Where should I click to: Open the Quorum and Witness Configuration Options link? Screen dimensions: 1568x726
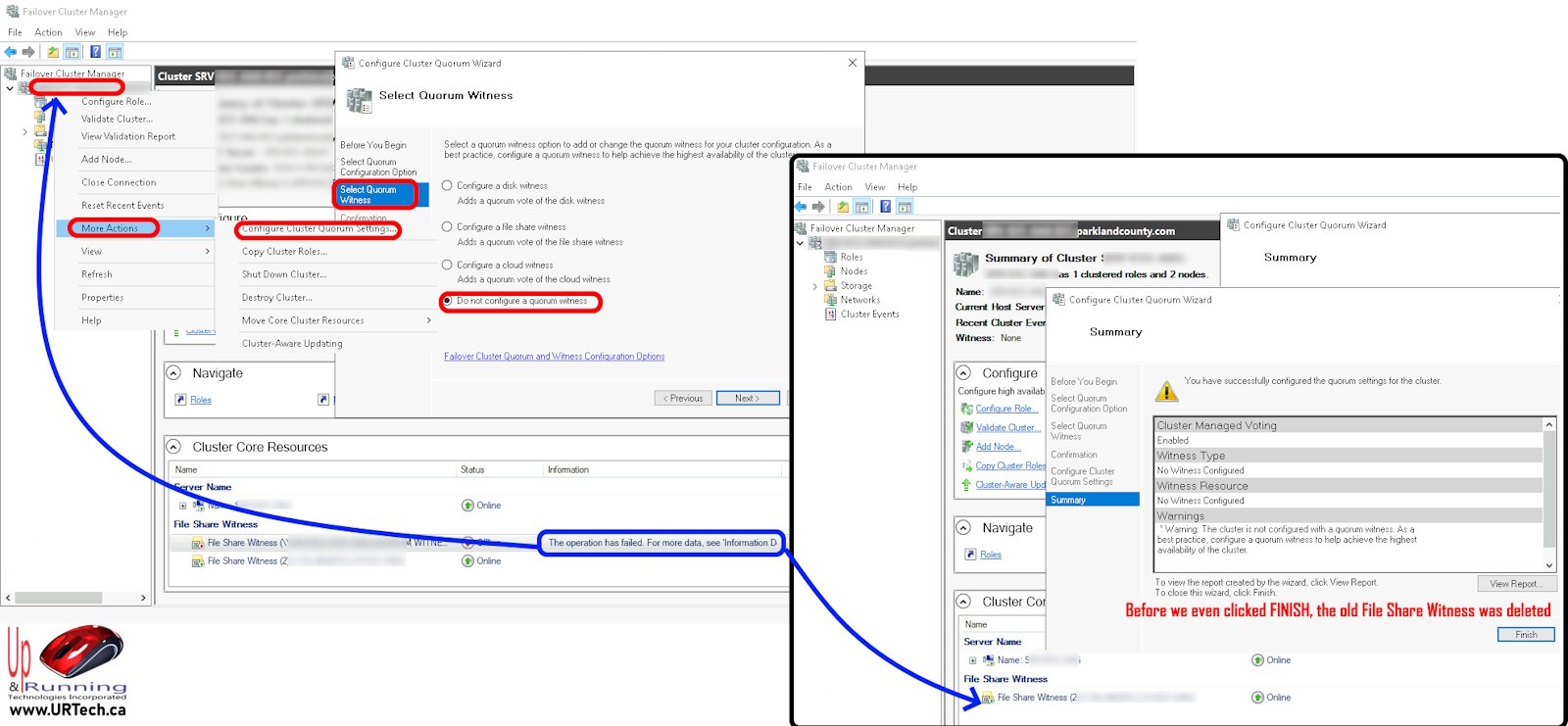(554, 357)
